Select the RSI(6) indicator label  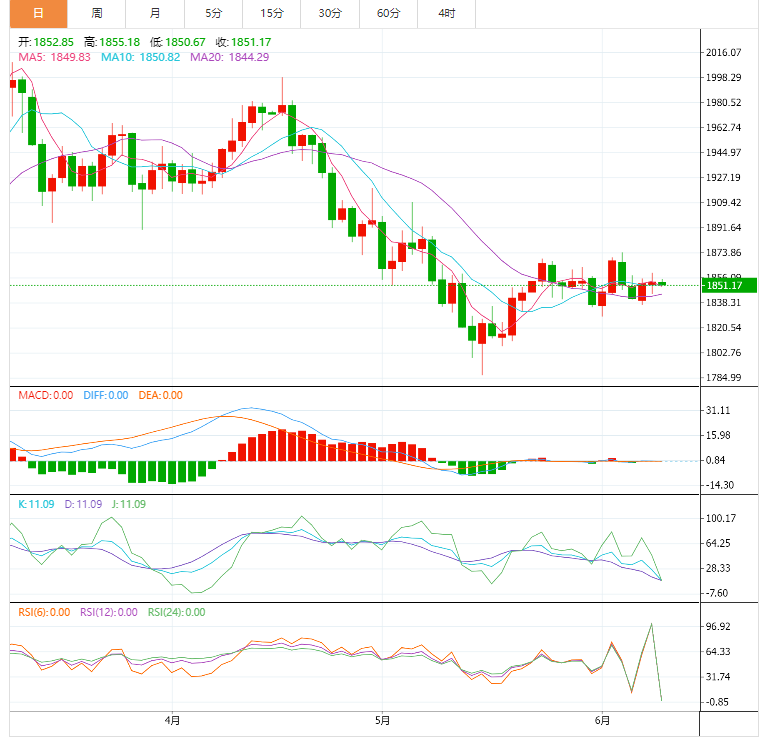44,612
